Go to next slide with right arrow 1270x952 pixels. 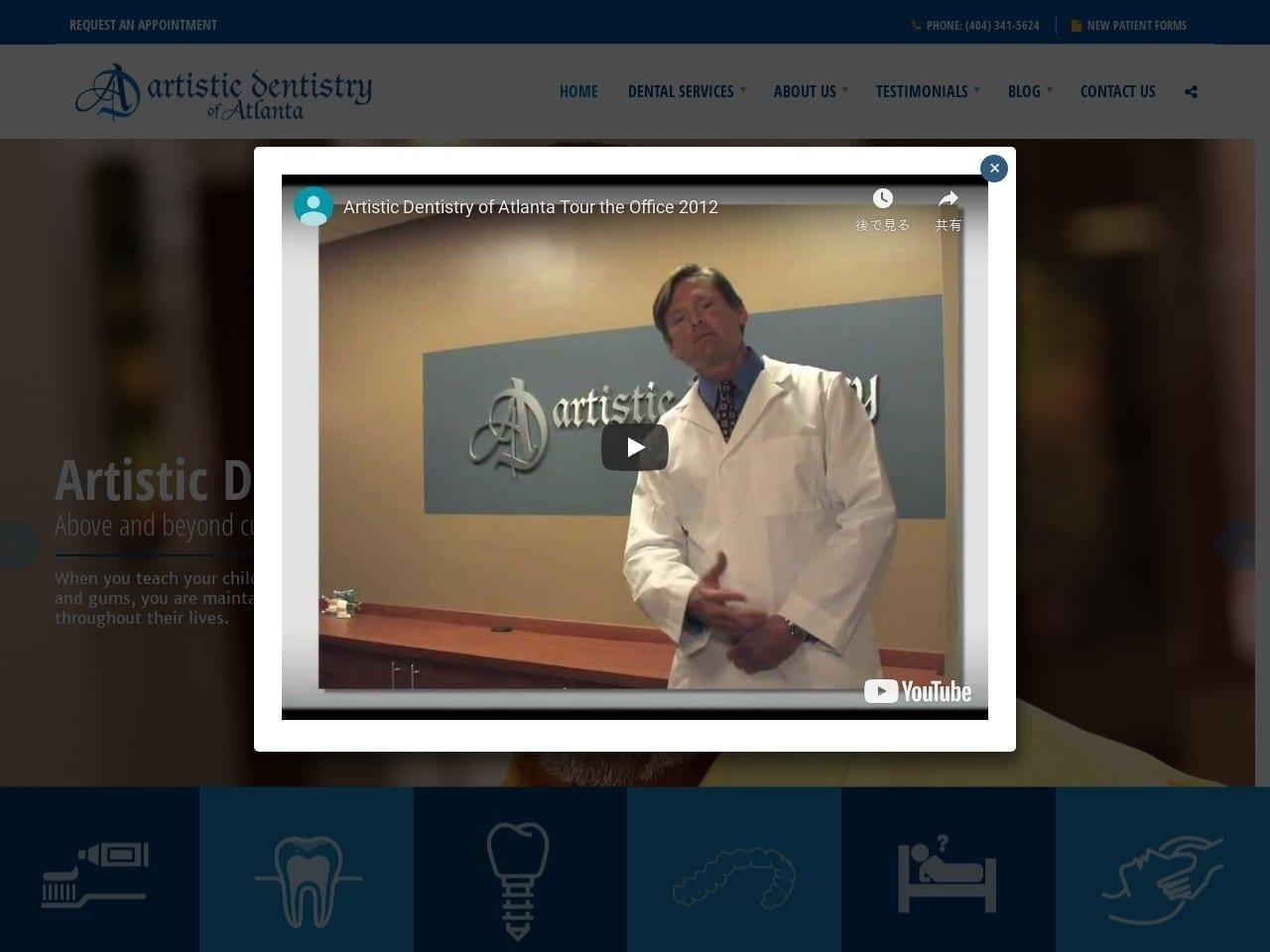point(1235,544)
